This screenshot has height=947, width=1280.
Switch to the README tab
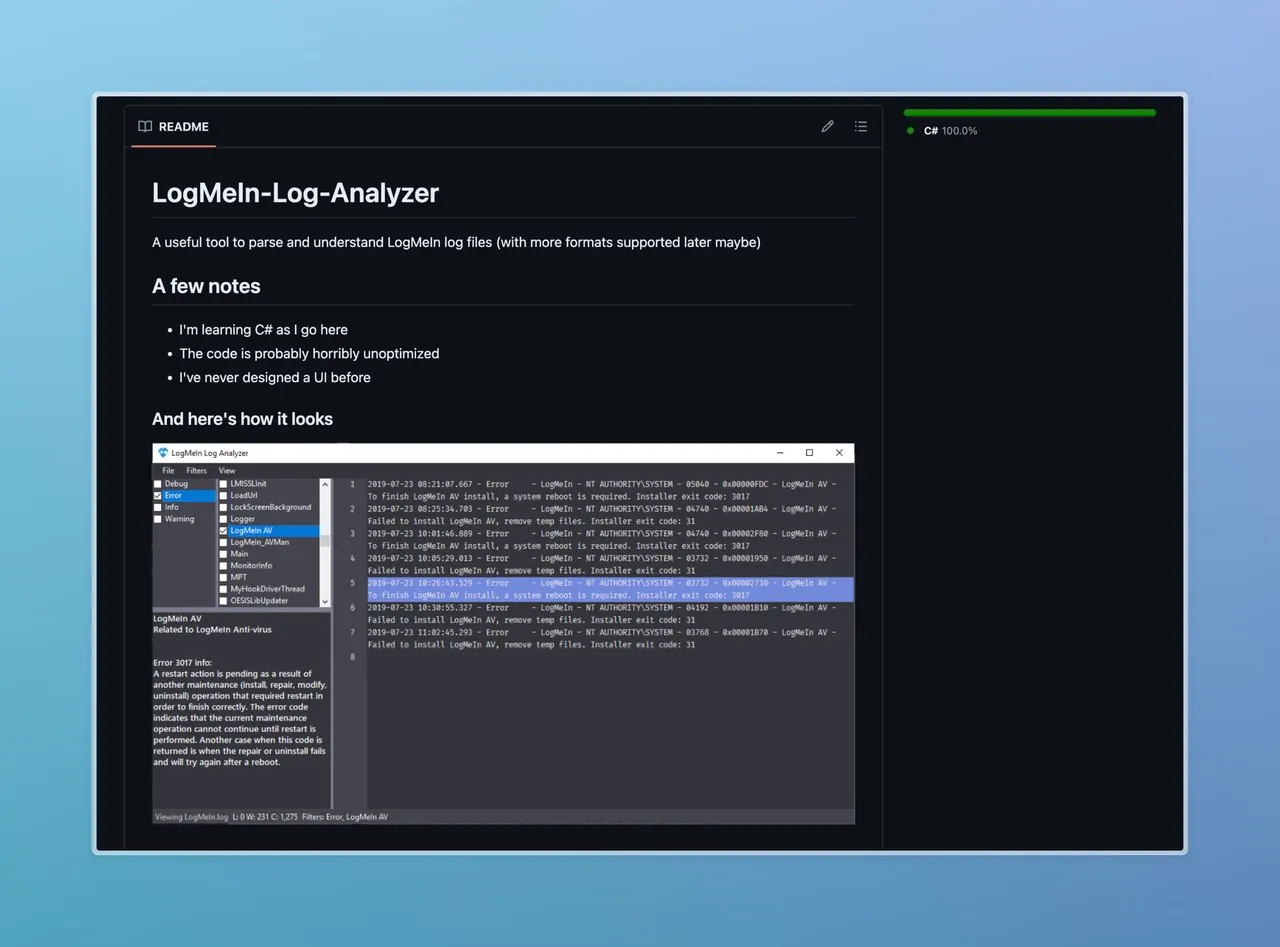[173, 127]
